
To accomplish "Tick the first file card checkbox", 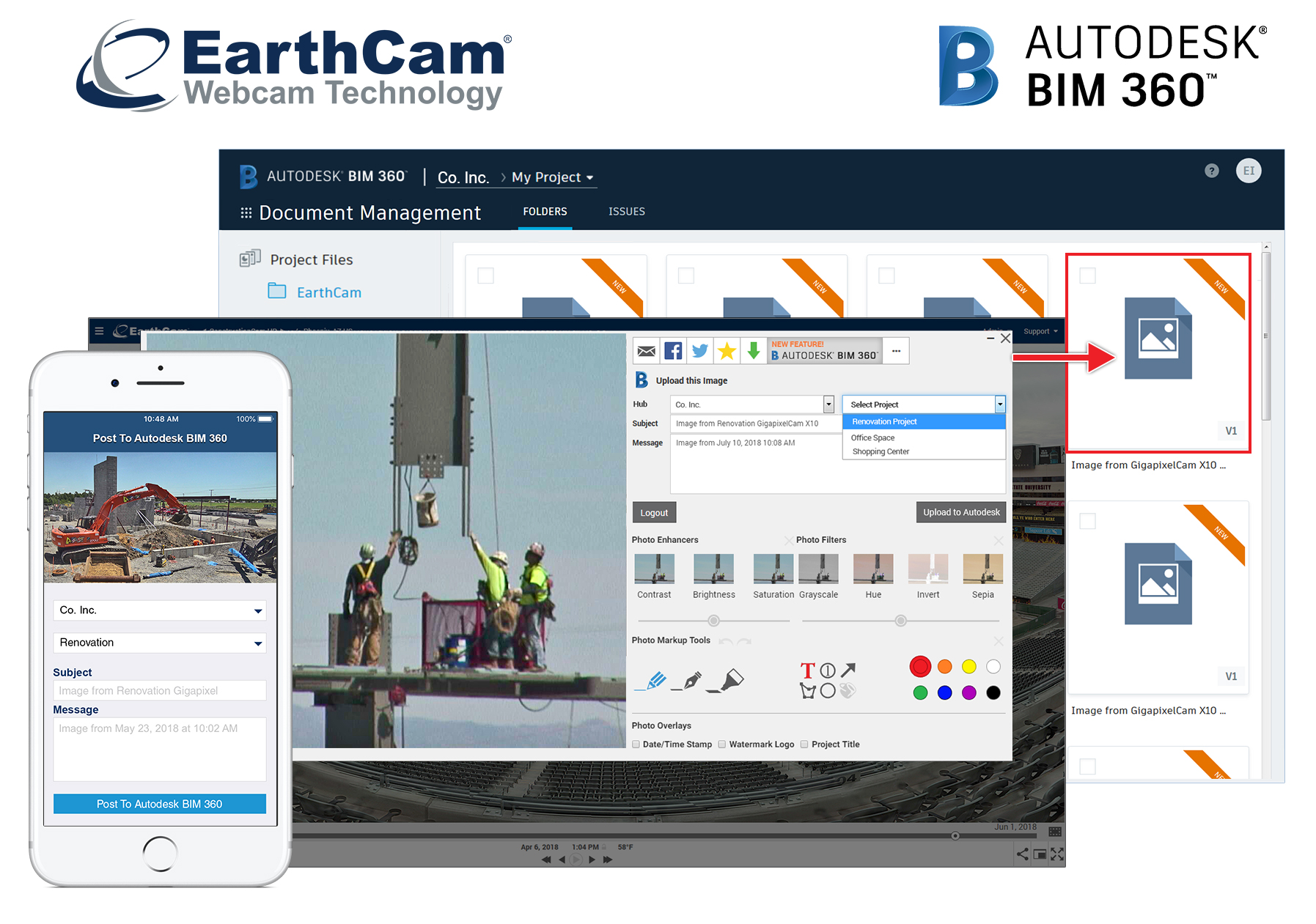I will 485,276.
